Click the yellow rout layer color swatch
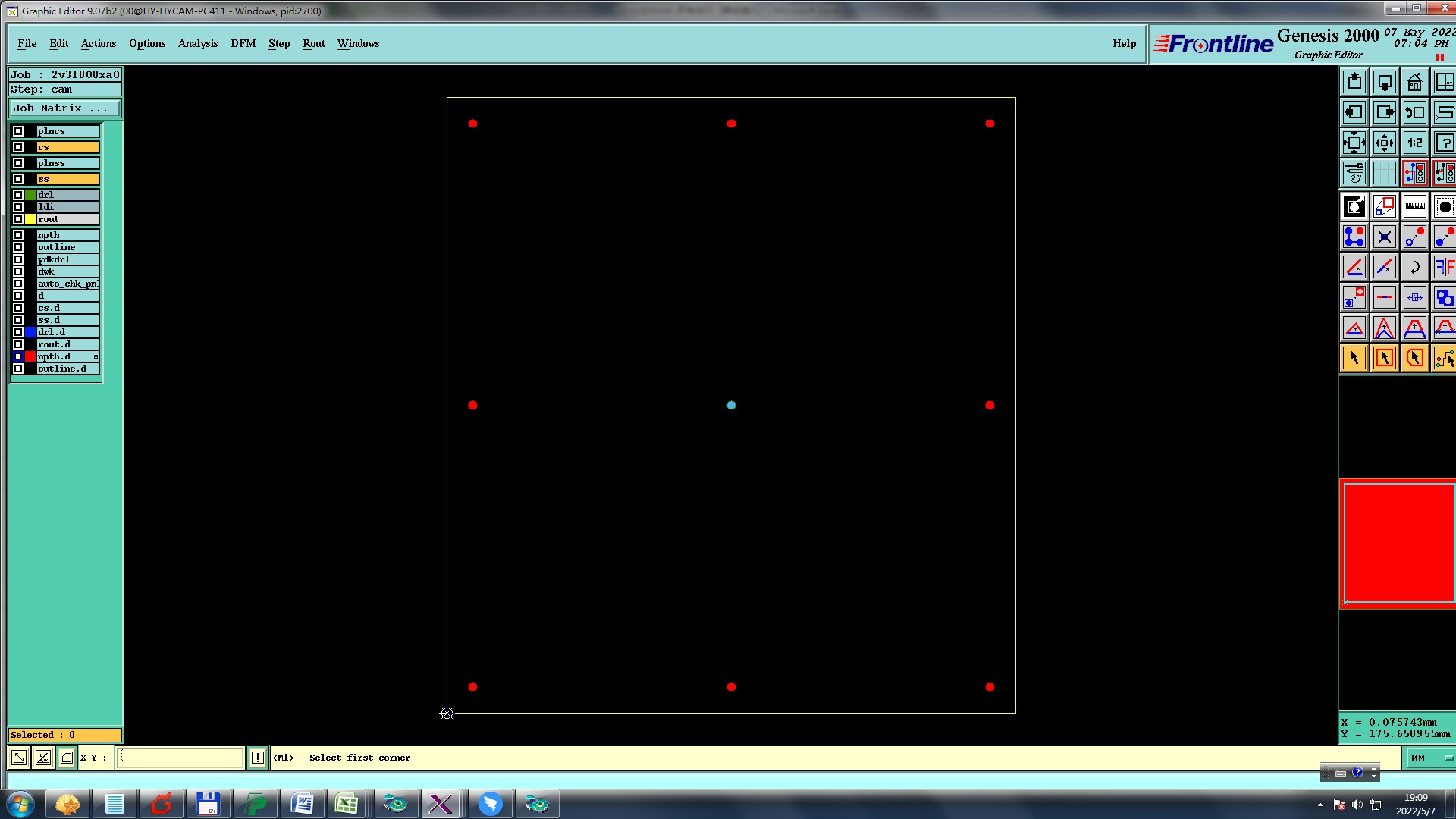Screen dimensions: 1456x819 click(30, 219)
